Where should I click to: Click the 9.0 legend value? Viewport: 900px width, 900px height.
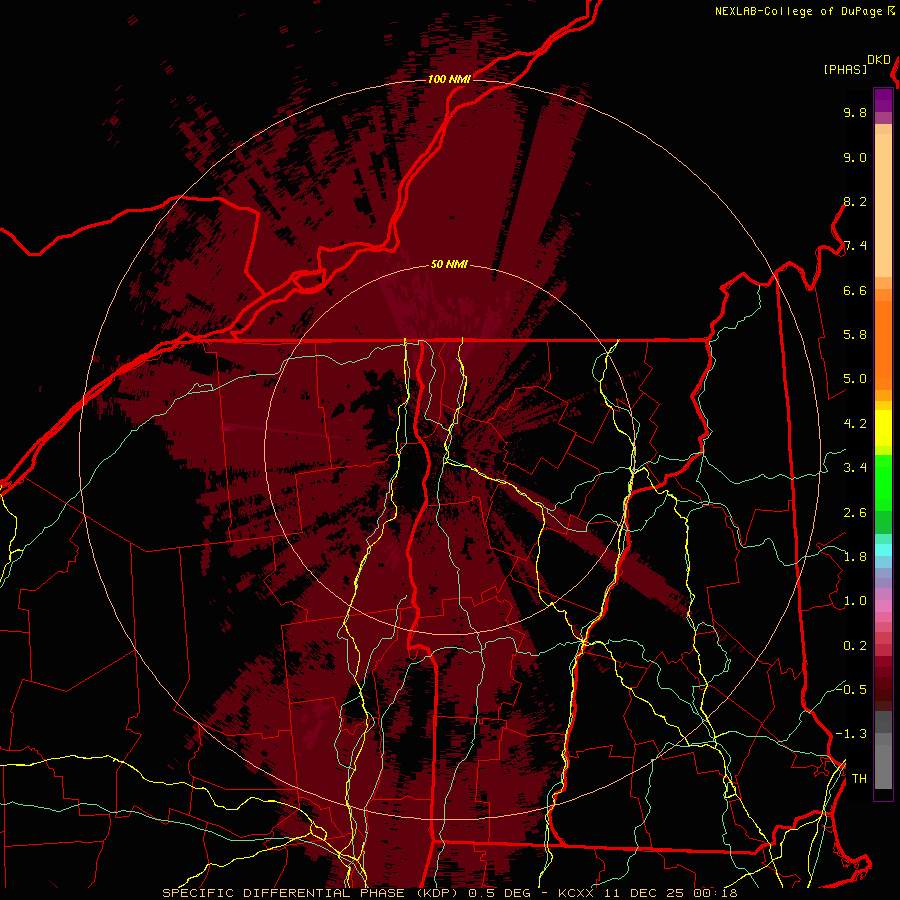coord(855,157)
